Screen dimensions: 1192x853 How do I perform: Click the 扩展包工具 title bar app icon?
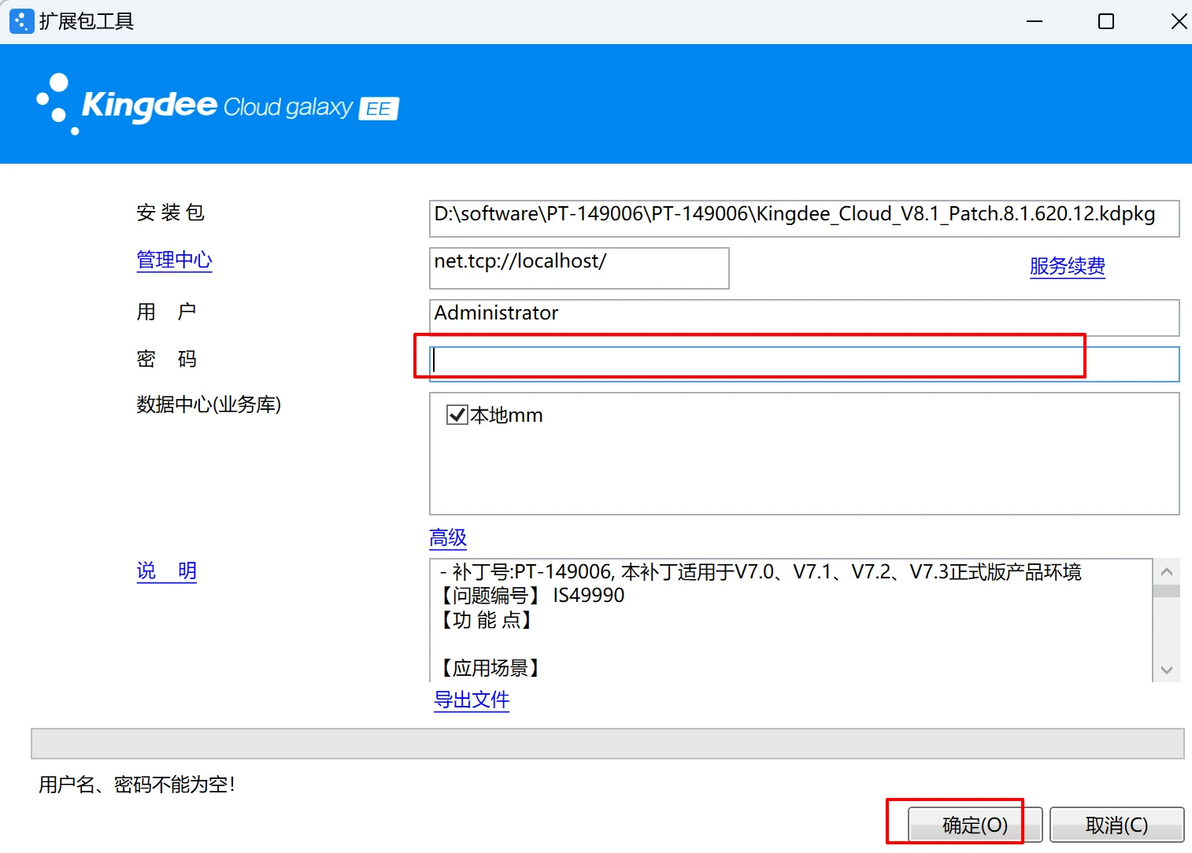(21, 21)
